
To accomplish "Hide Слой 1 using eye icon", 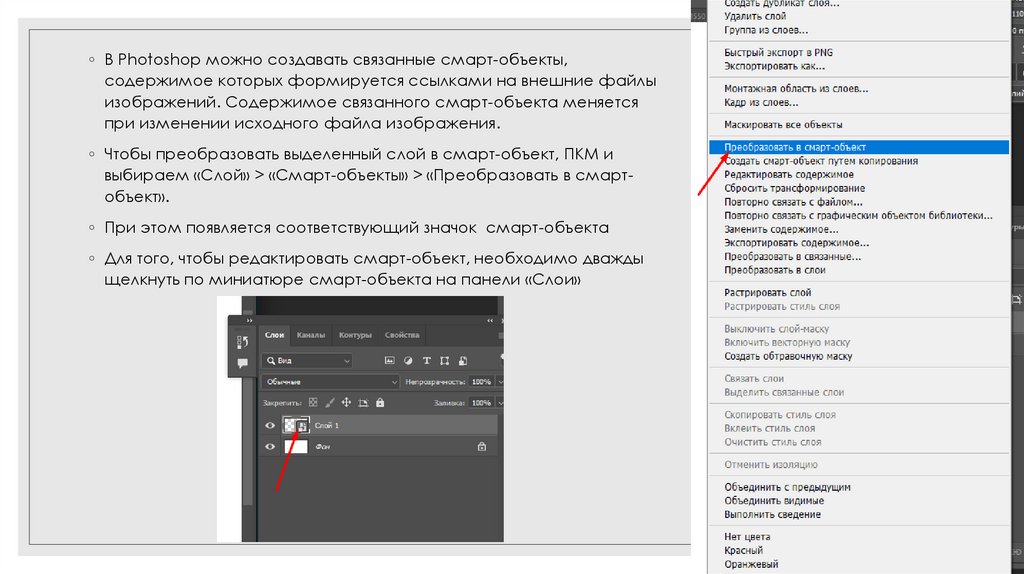I will (x=269, y=426).
